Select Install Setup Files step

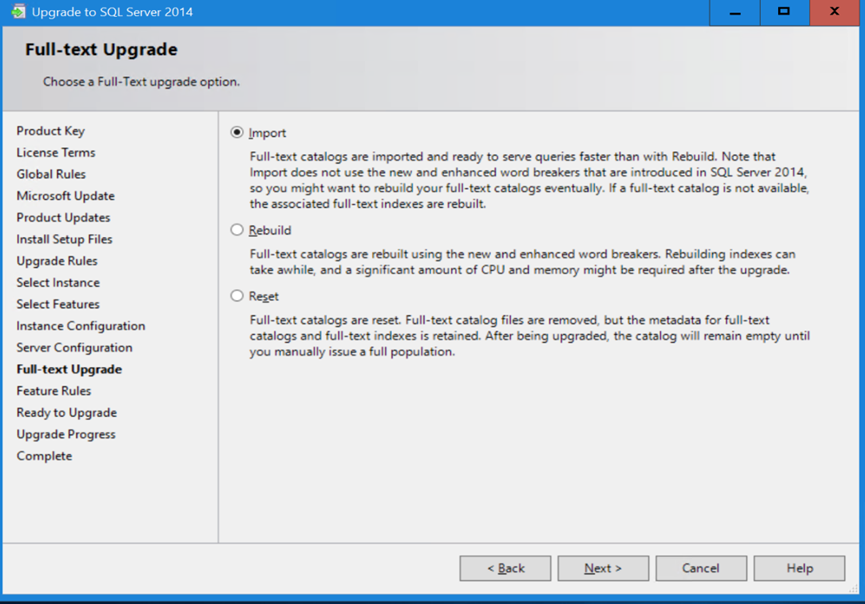click(x=65, y=239)
